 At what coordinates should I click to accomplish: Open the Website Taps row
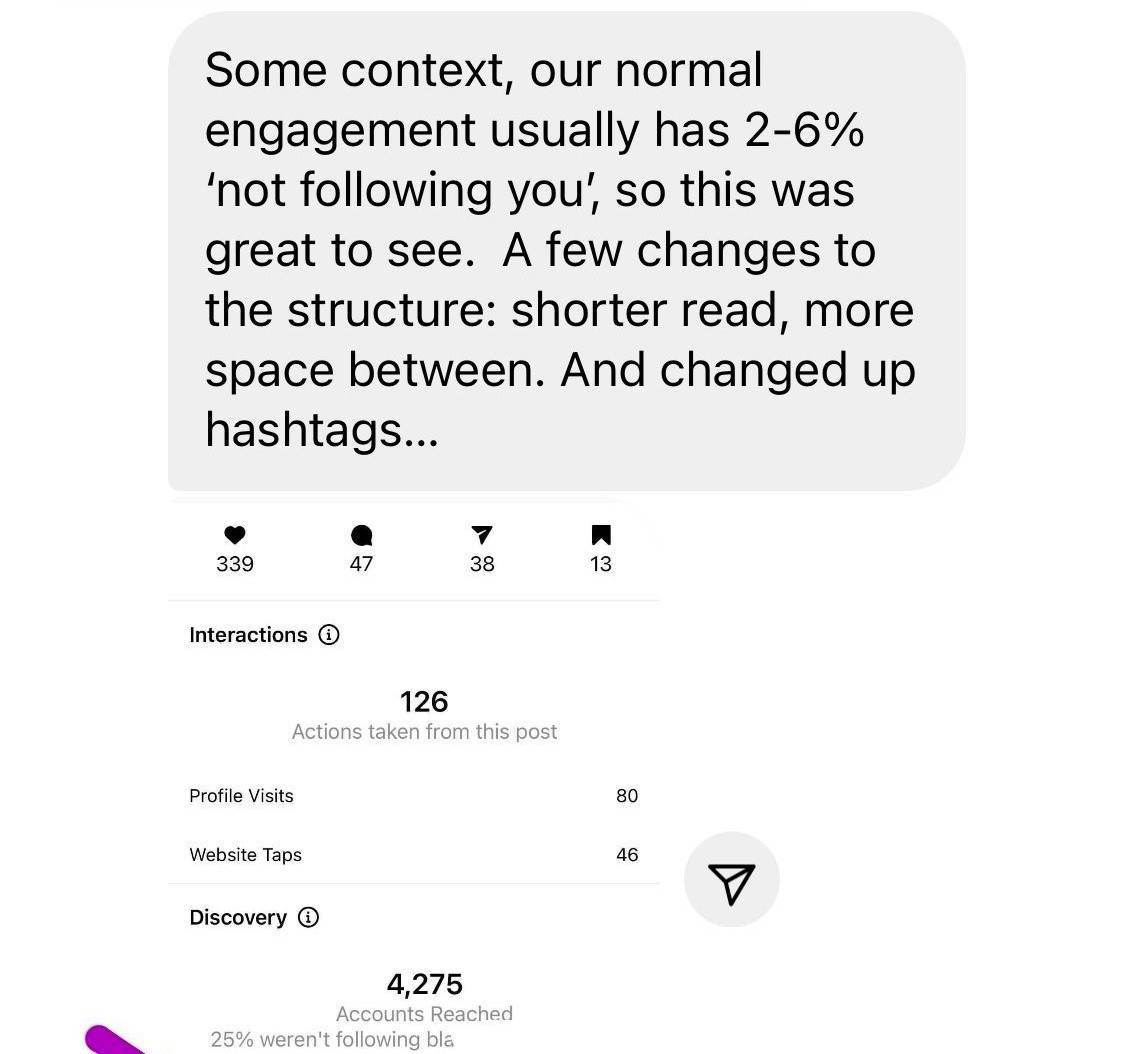(413, 855)
